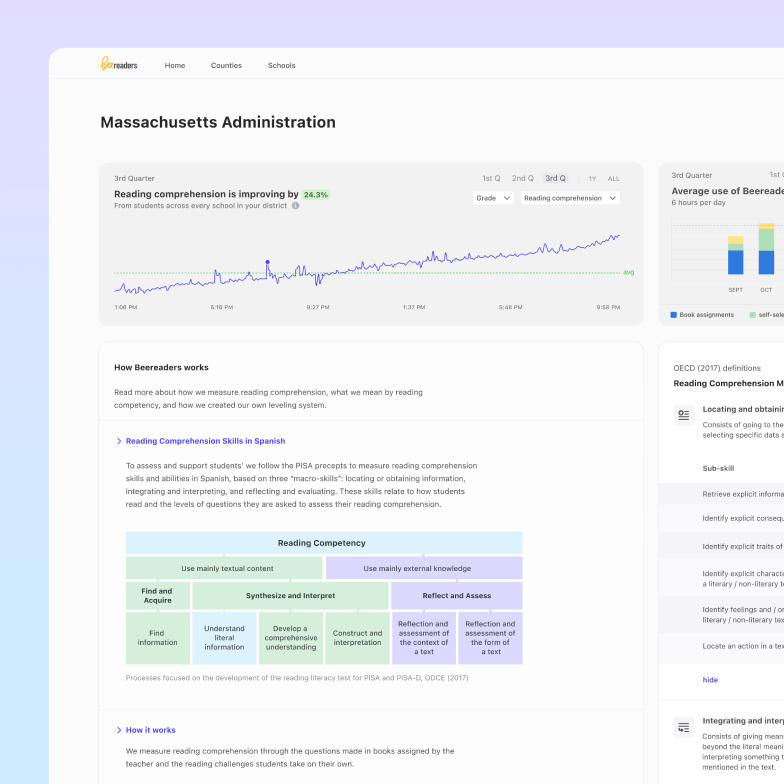
Task: Click the chevron beside Reading Comprehension Skills in Spanish
Action: tap(119, 441)
